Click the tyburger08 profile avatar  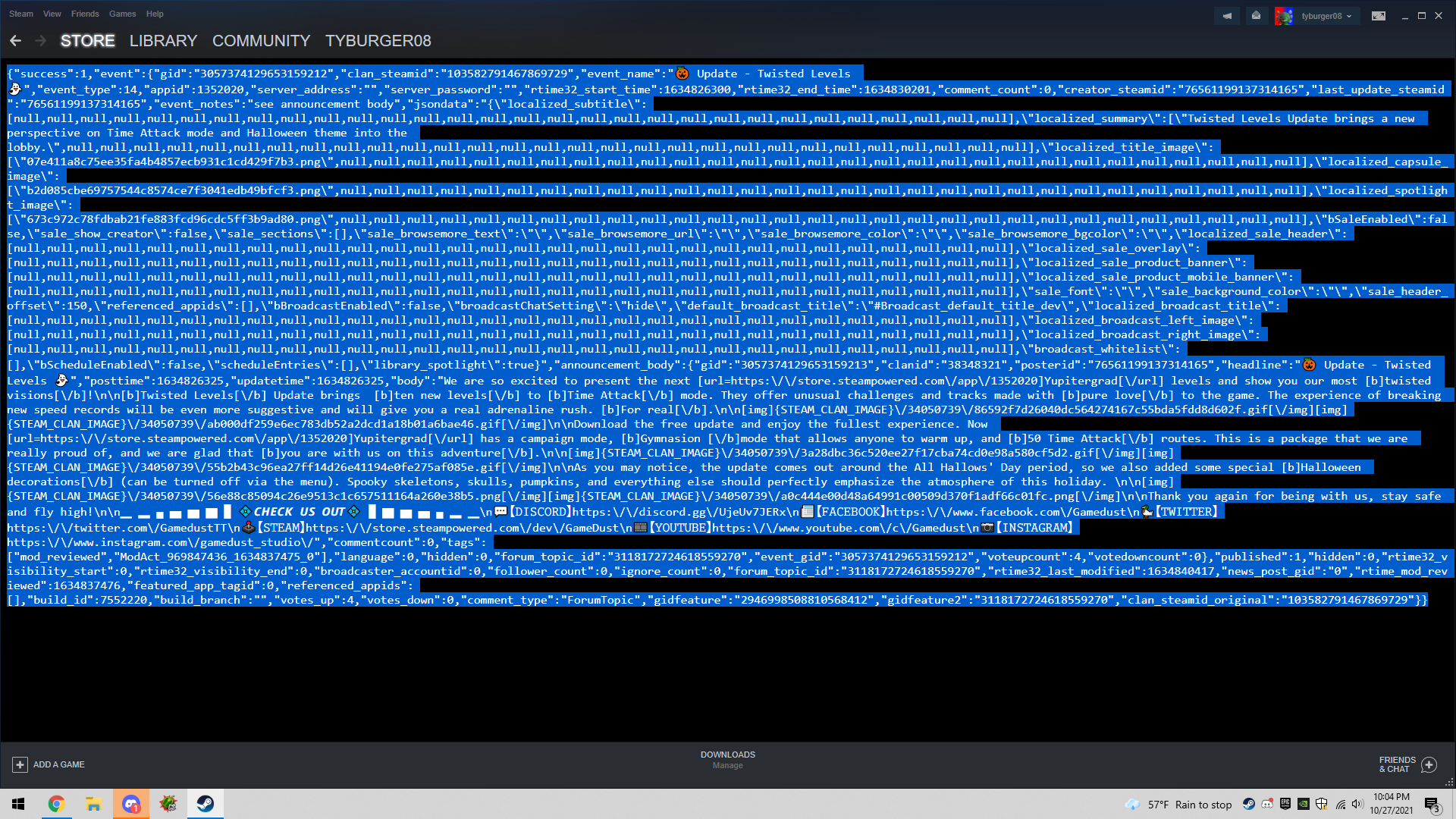1284,16
